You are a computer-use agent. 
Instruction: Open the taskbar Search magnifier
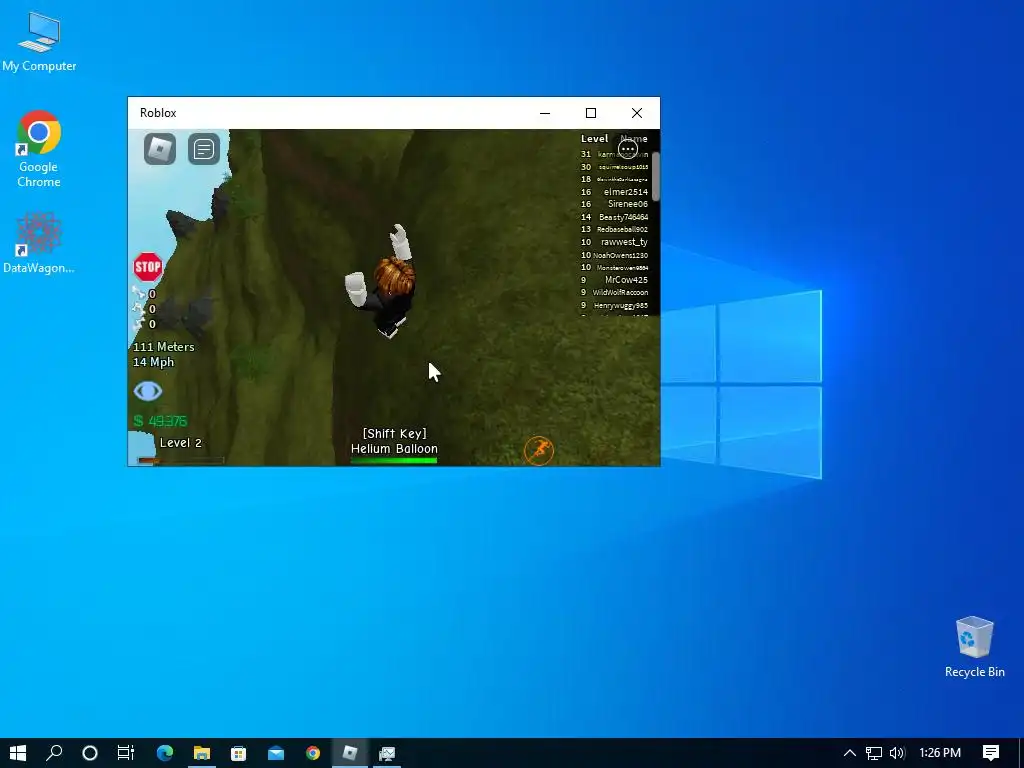click(x=54, y=753)
